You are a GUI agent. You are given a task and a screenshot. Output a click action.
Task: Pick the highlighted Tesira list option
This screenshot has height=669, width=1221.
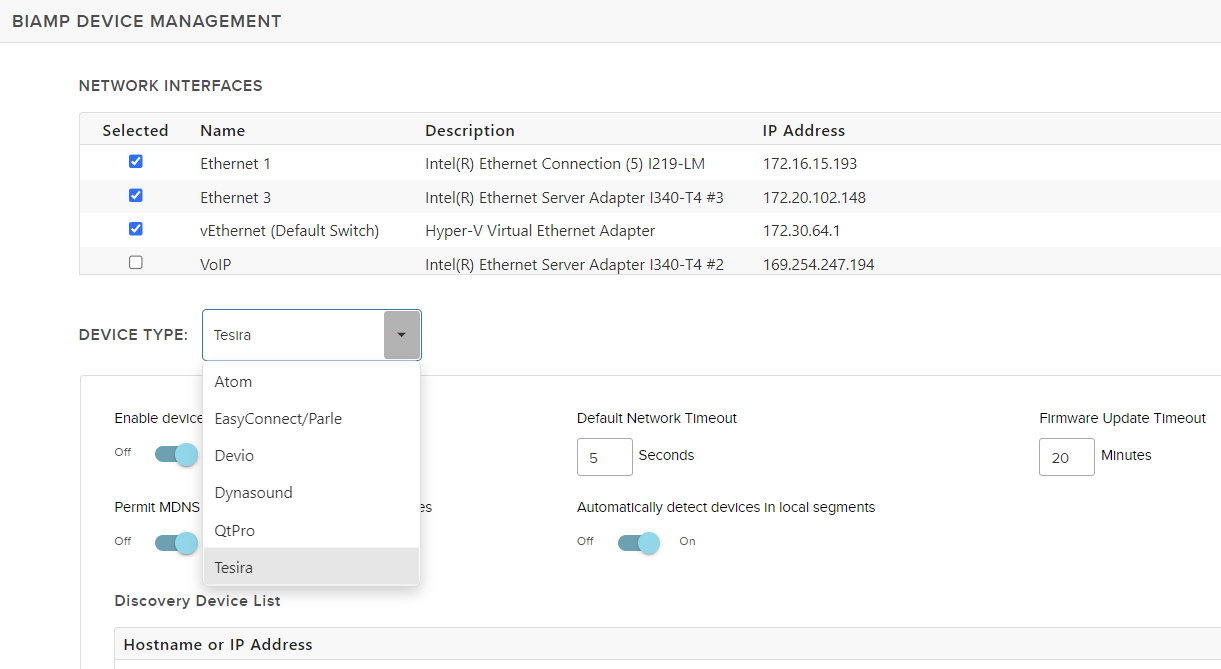[x=311, y=567]
